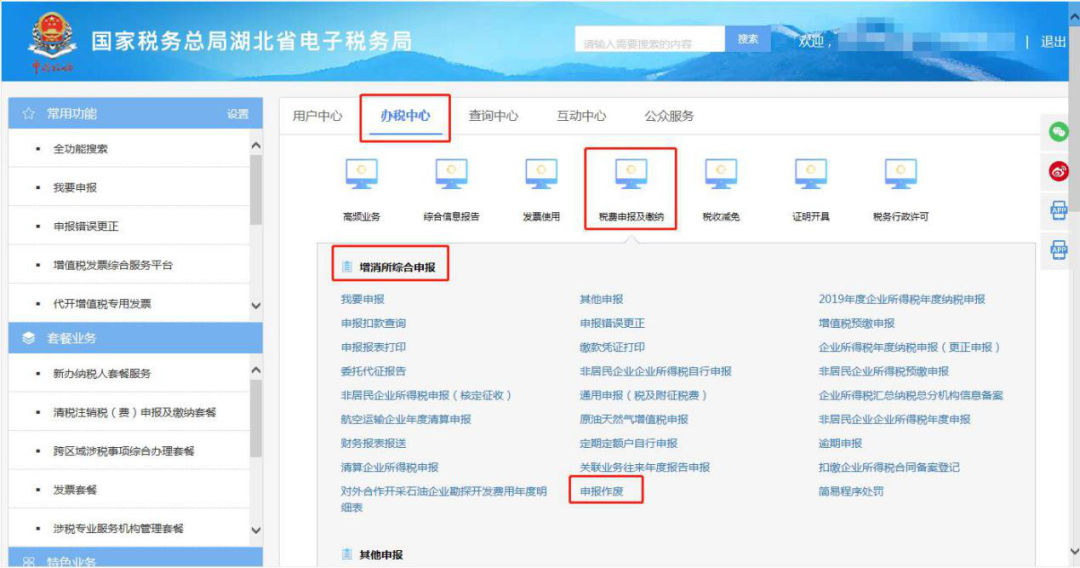Click the 原油天然气增值税申报 link
The width and height of the screenshot is (1080, 568).
(x=634, y=419)
